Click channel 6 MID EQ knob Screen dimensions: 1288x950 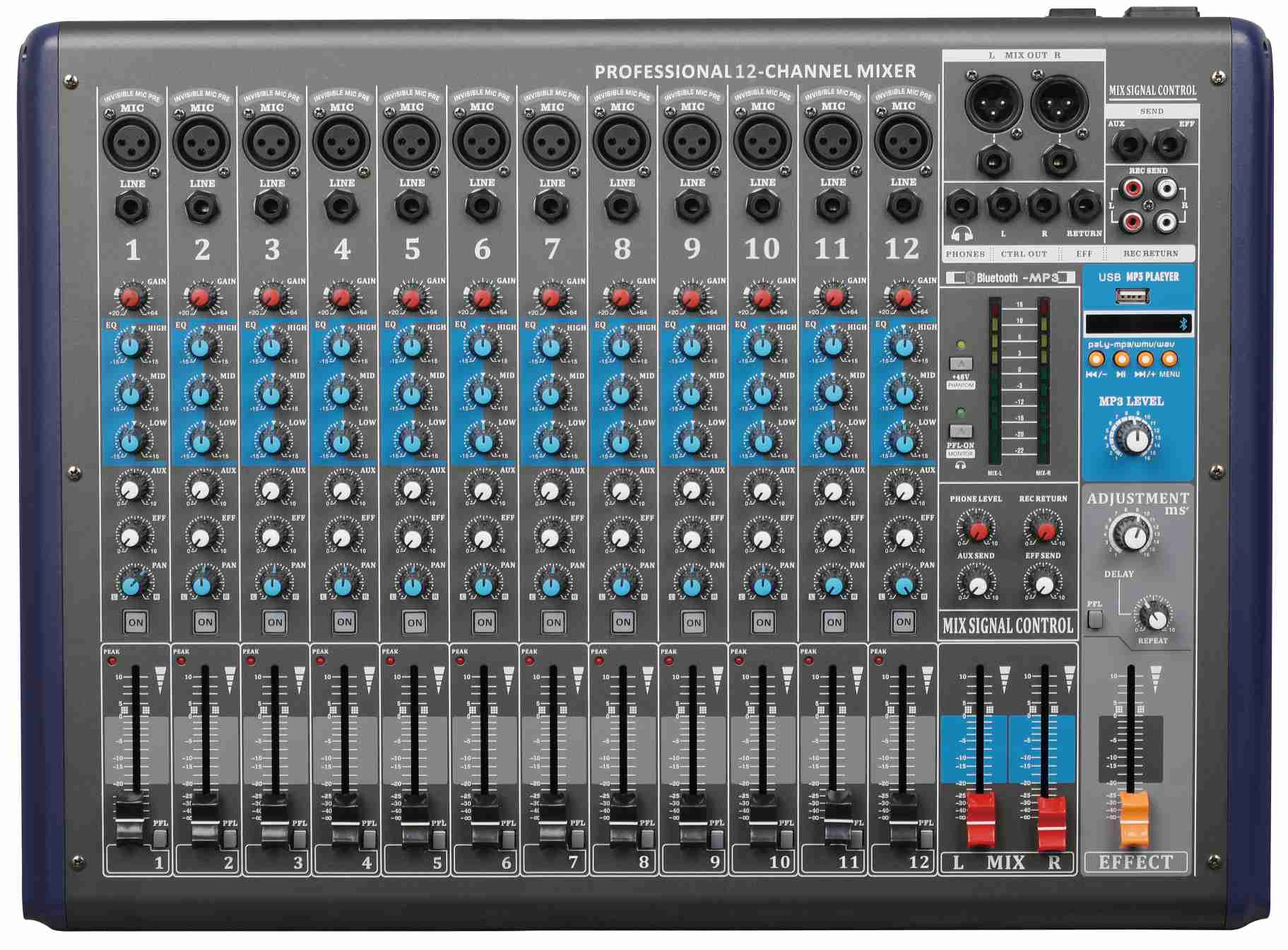[x=483, y=394]
